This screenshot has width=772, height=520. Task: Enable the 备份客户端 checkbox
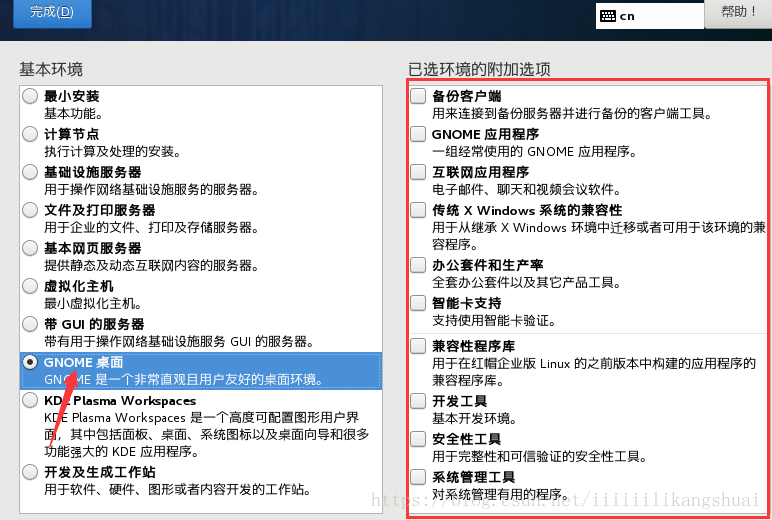pos(418,96)
